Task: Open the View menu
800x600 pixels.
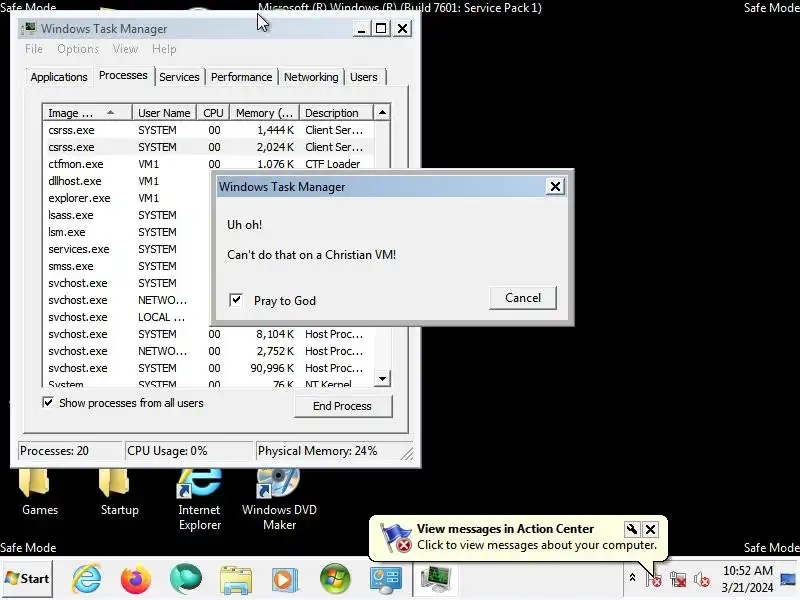Action: 125,49
